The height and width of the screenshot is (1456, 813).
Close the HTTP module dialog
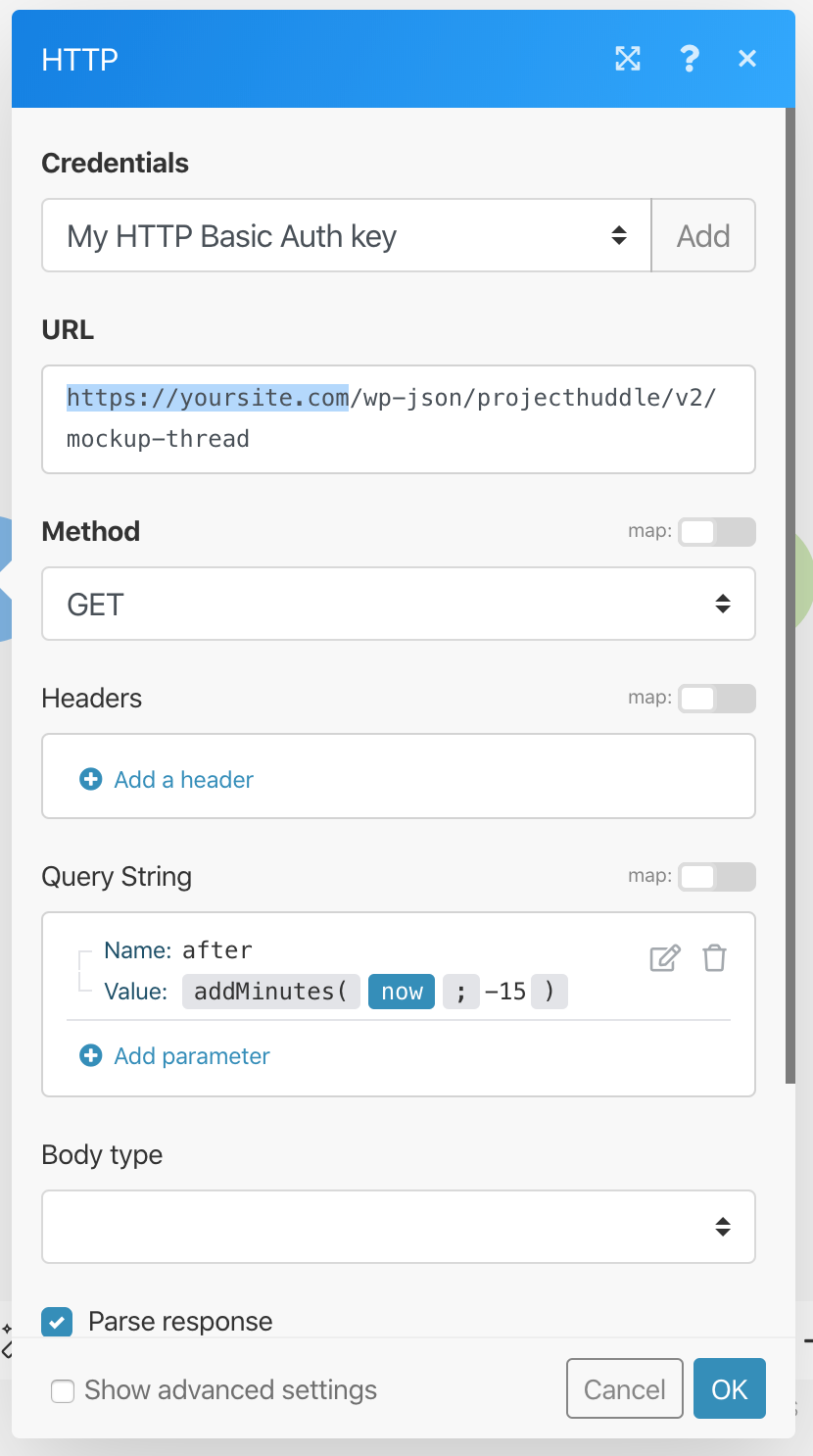point(747,59)
